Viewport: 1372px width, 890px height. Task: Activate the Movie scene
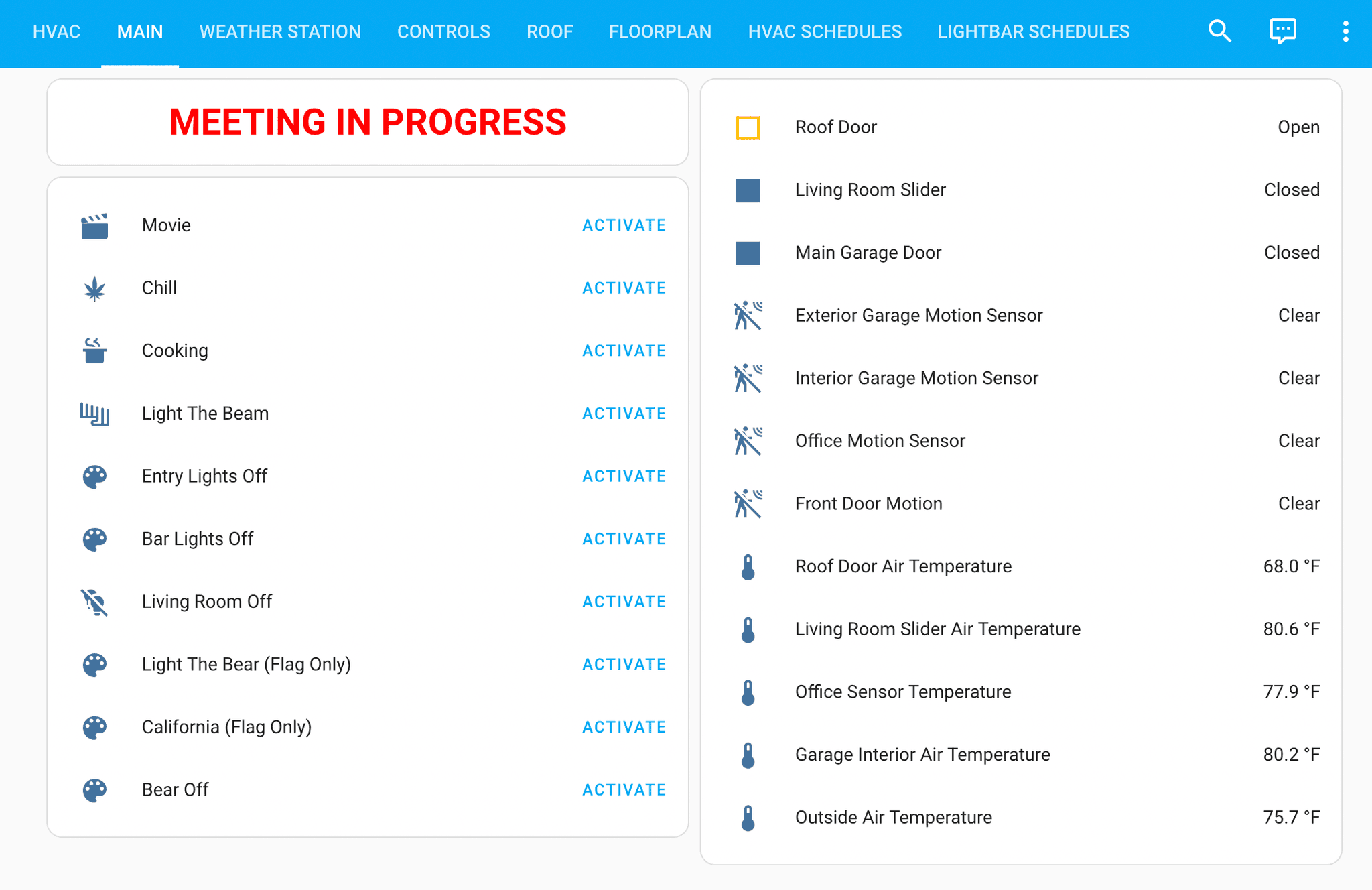click(624, 226)
